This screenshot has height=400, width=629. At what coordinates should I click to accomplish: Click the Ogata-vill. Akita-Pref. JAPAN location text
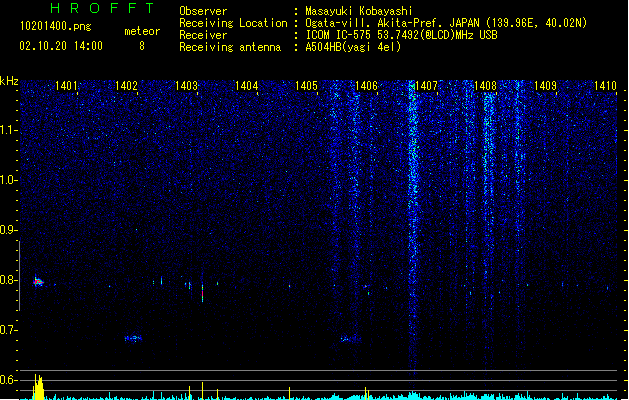coord(446,23)
